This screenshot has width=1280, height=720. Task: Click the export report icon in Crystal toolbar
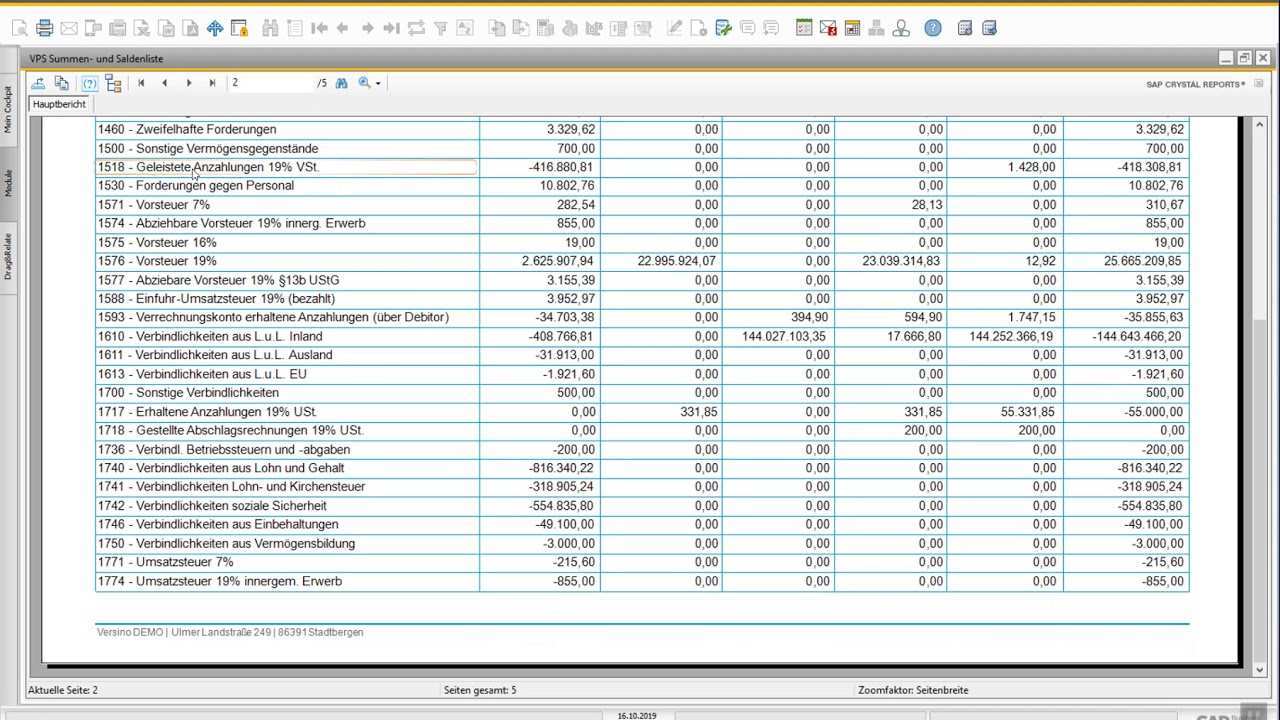coord(38,83)
